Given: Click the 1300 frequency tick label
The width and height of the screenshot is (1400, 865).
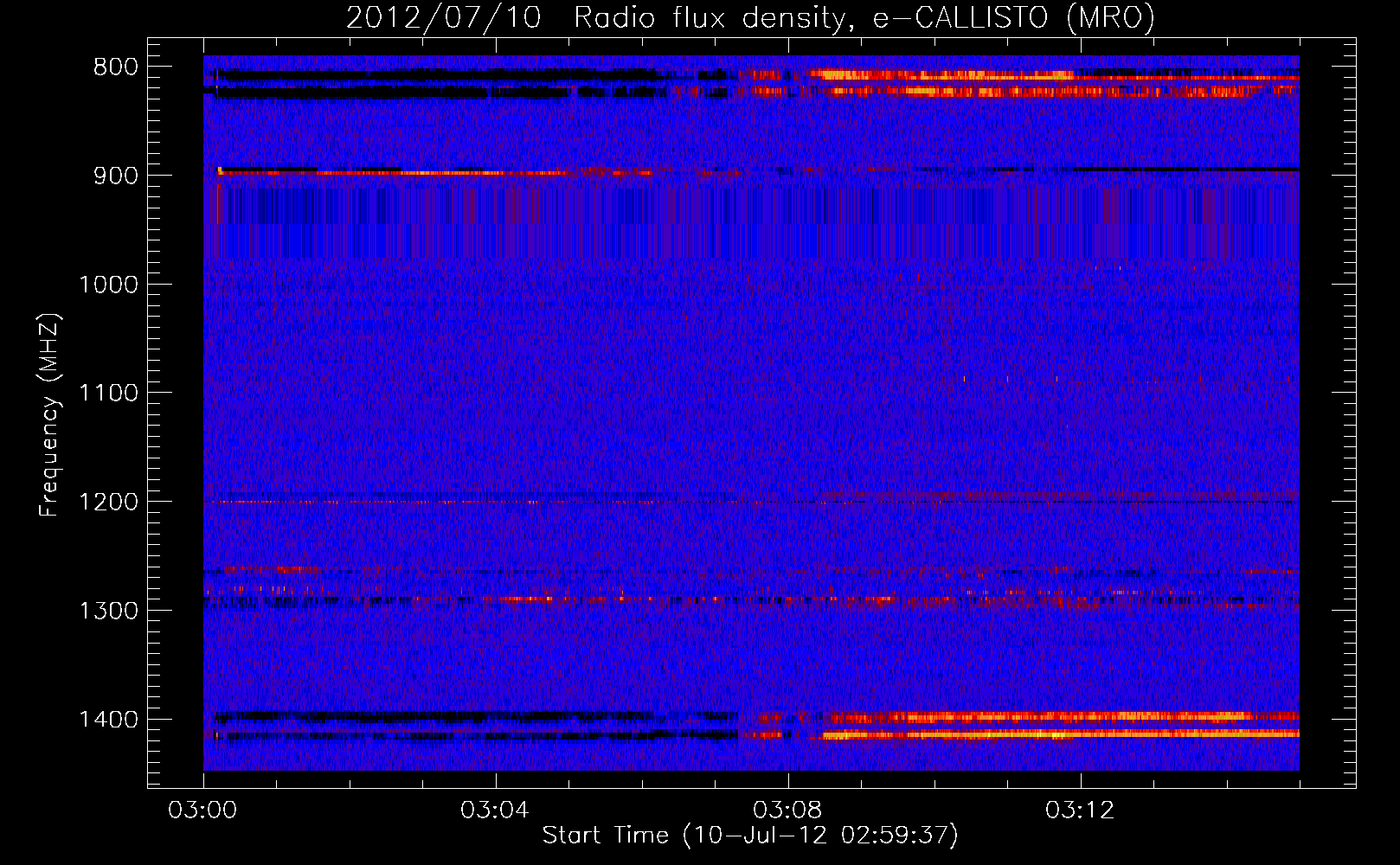Looking at the screenshot, I should 108,611.
